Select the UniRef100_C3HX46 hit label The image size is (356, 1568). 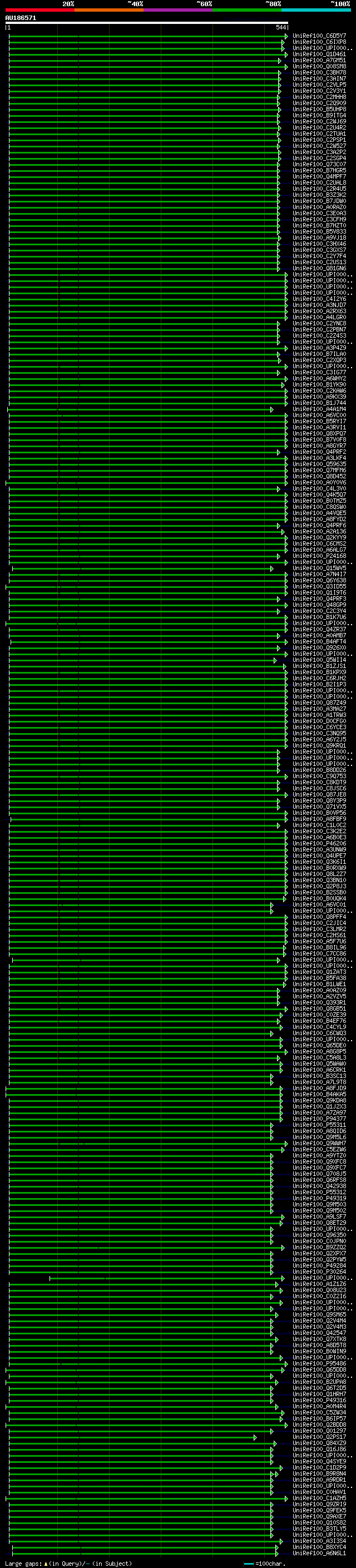[x=319, y=244]
